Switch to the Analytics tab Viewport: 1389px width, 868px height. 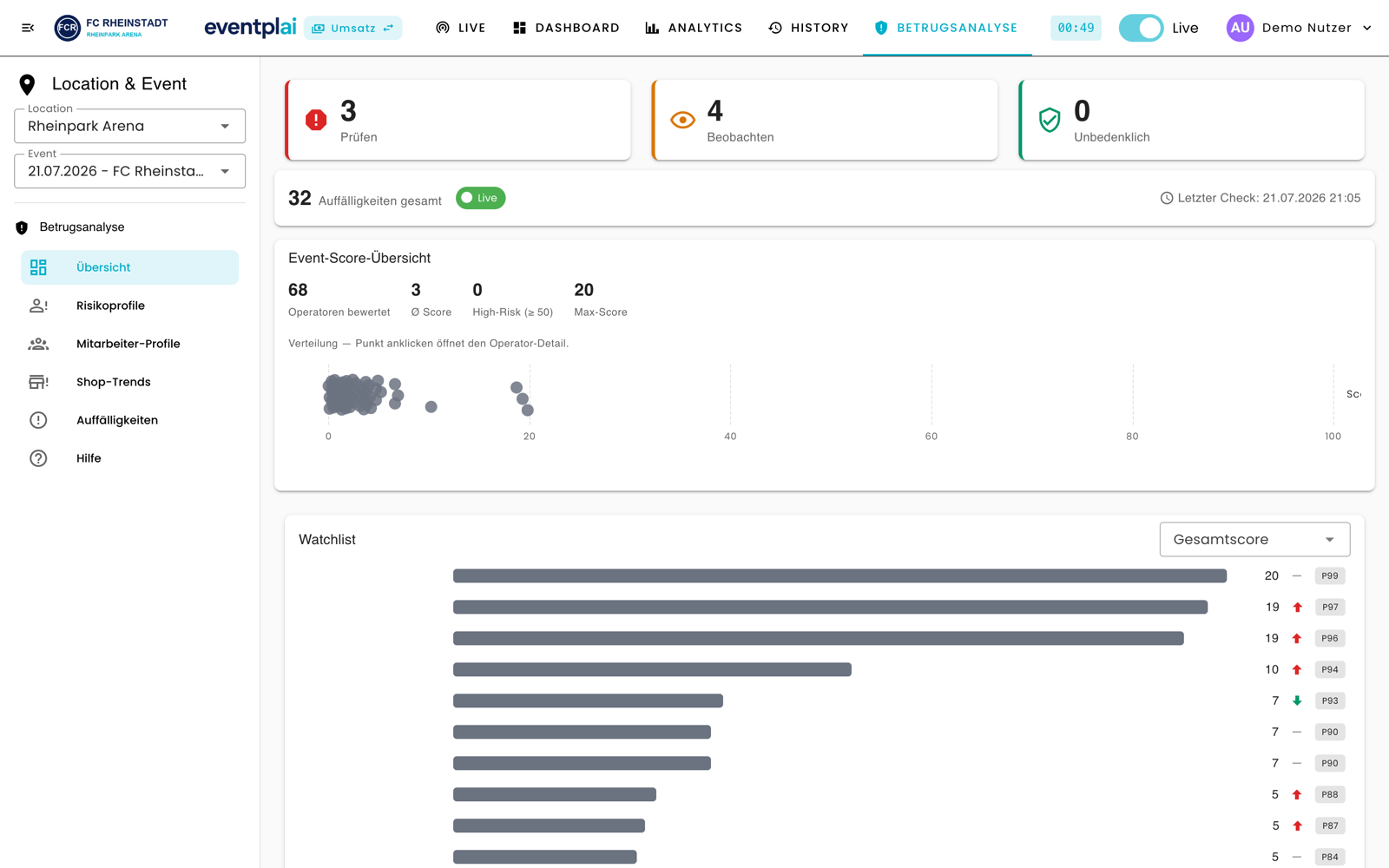[694, 28]
